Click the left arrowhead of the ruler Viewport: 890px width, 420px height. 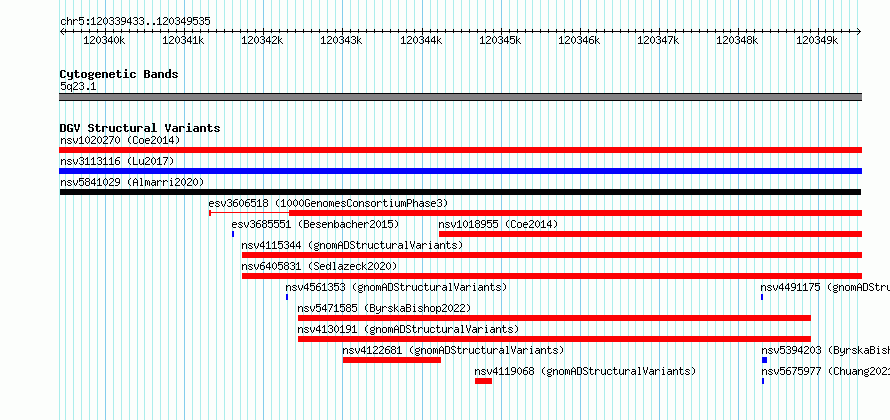tap(62, 32)
